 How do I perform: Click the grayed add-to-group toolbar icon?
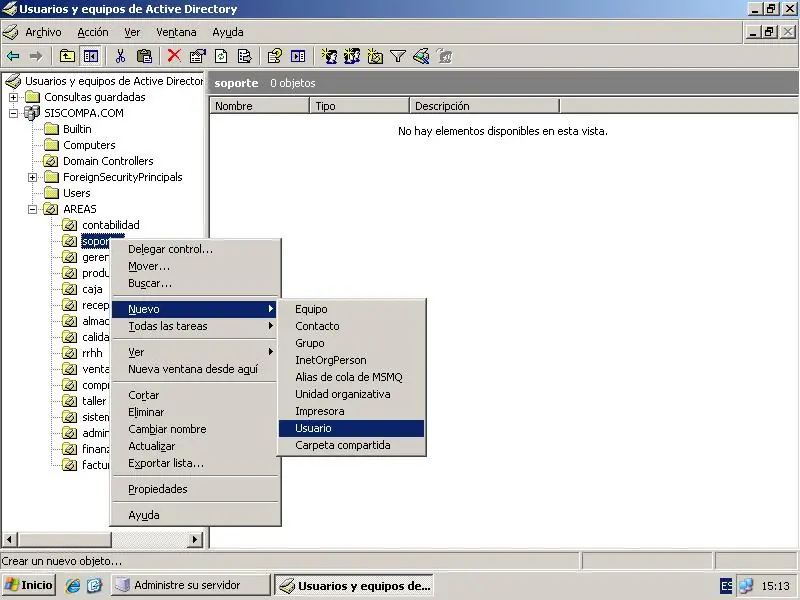coord(445,56)
